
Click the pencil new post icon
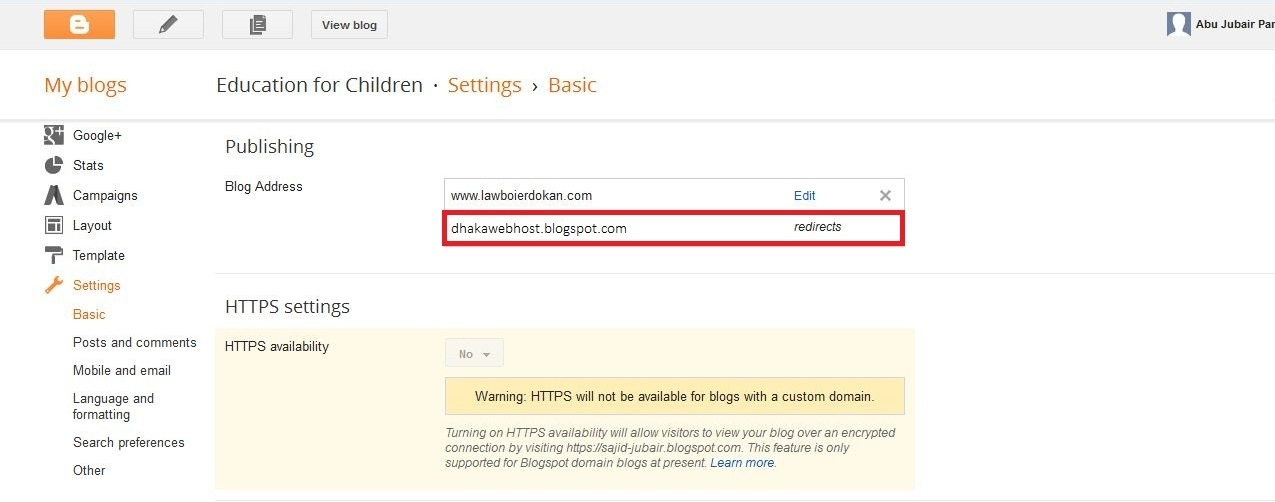click(168, 25)
